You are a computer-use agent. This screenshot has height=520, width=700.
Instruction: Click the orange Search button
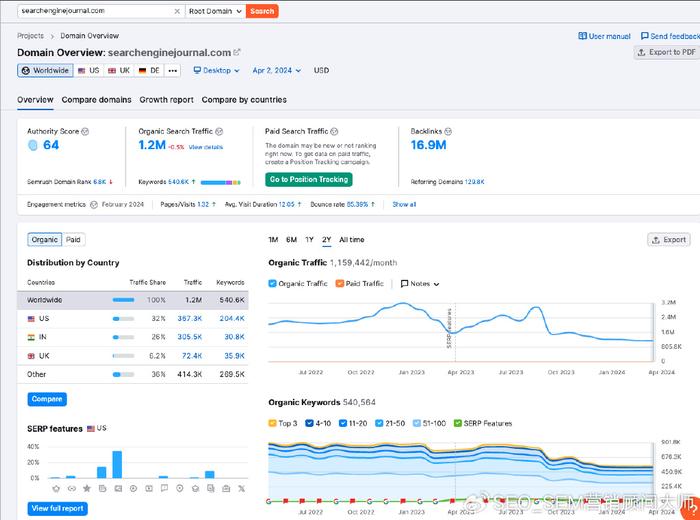(x=262, y=11)
